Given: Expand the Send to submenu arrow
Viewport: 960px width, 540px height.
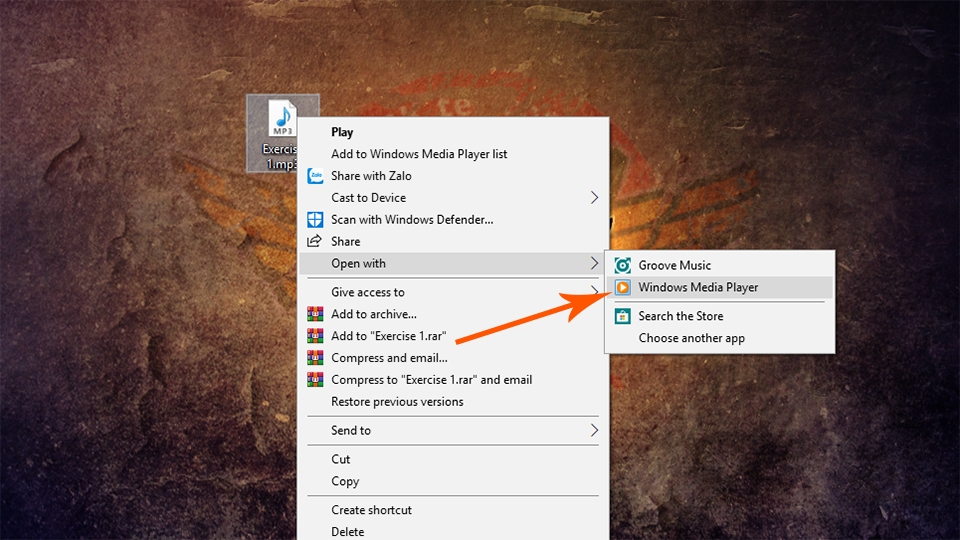Looking at the screenshot, I should 594,430.
